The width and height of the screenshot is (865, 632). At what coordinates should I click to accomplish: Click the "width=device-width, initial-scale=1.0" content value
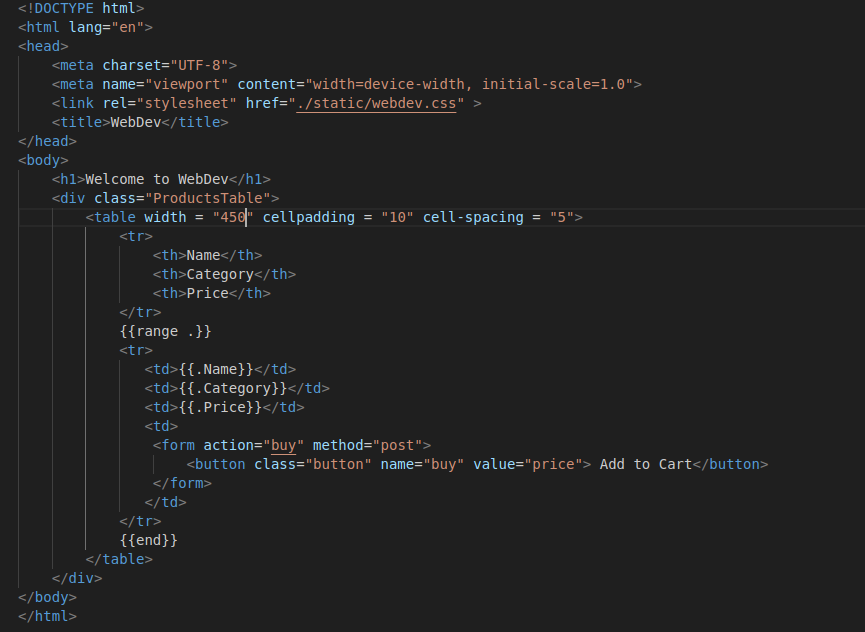tap(469, 84)
